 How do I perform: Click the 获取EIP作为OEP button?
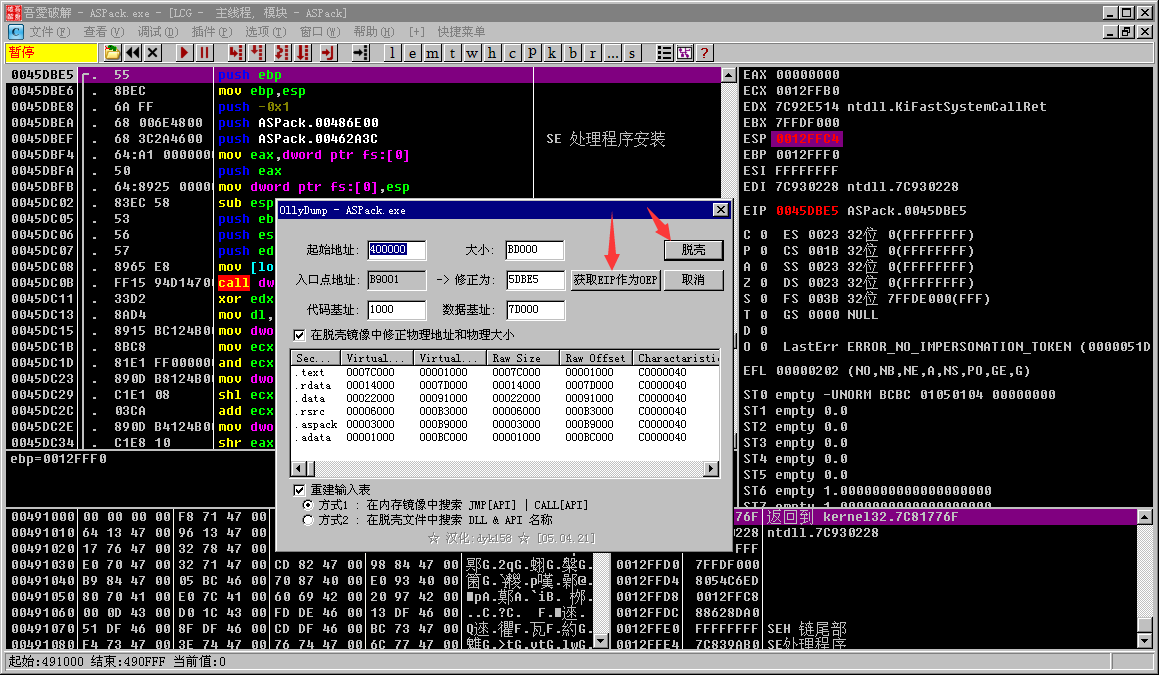coord(615,280)
